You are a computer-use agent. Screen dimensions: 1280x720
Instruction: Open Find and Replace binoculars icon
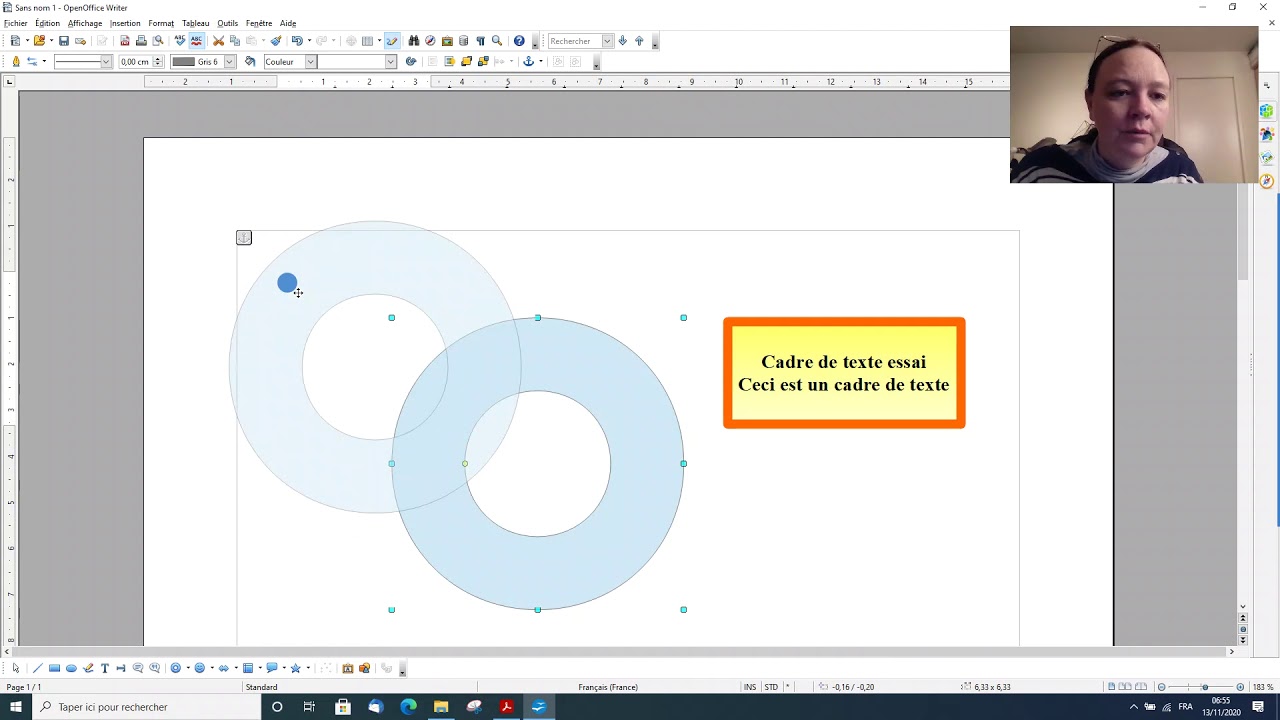(x=413, y=41)
